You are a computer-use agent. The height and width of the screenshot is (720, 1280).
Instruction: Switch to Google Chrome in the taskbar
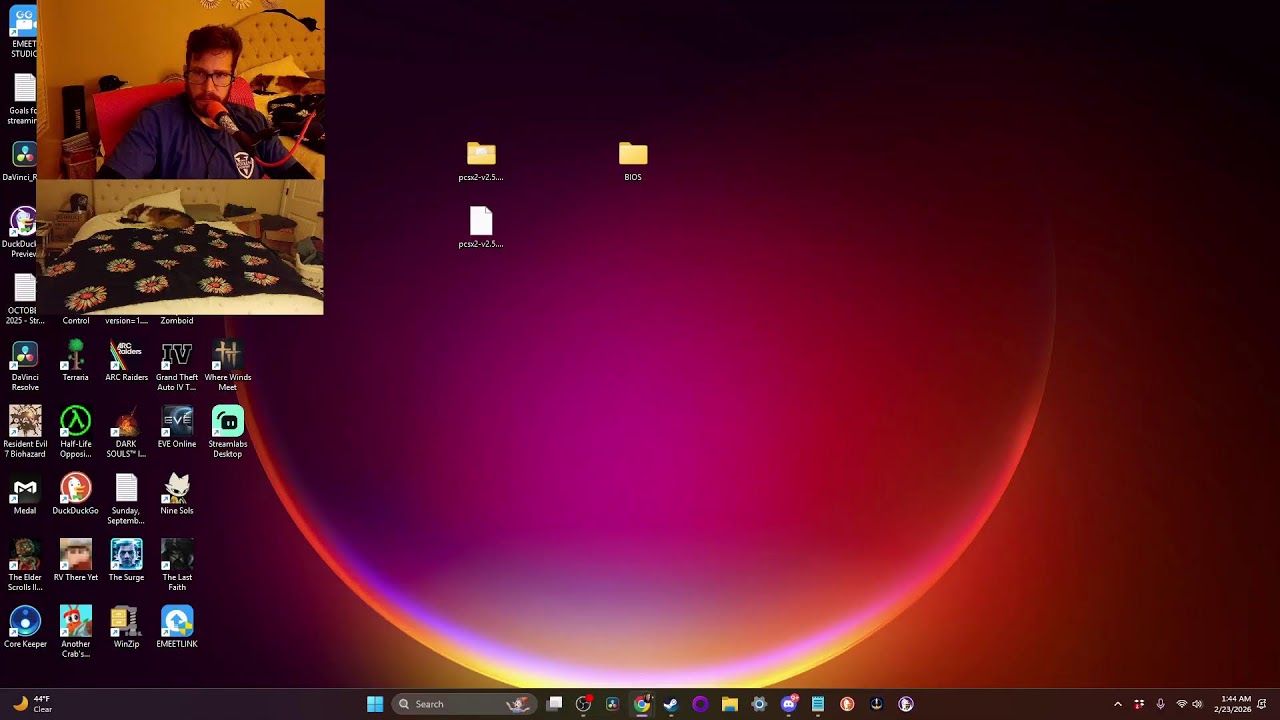point(642,704)
